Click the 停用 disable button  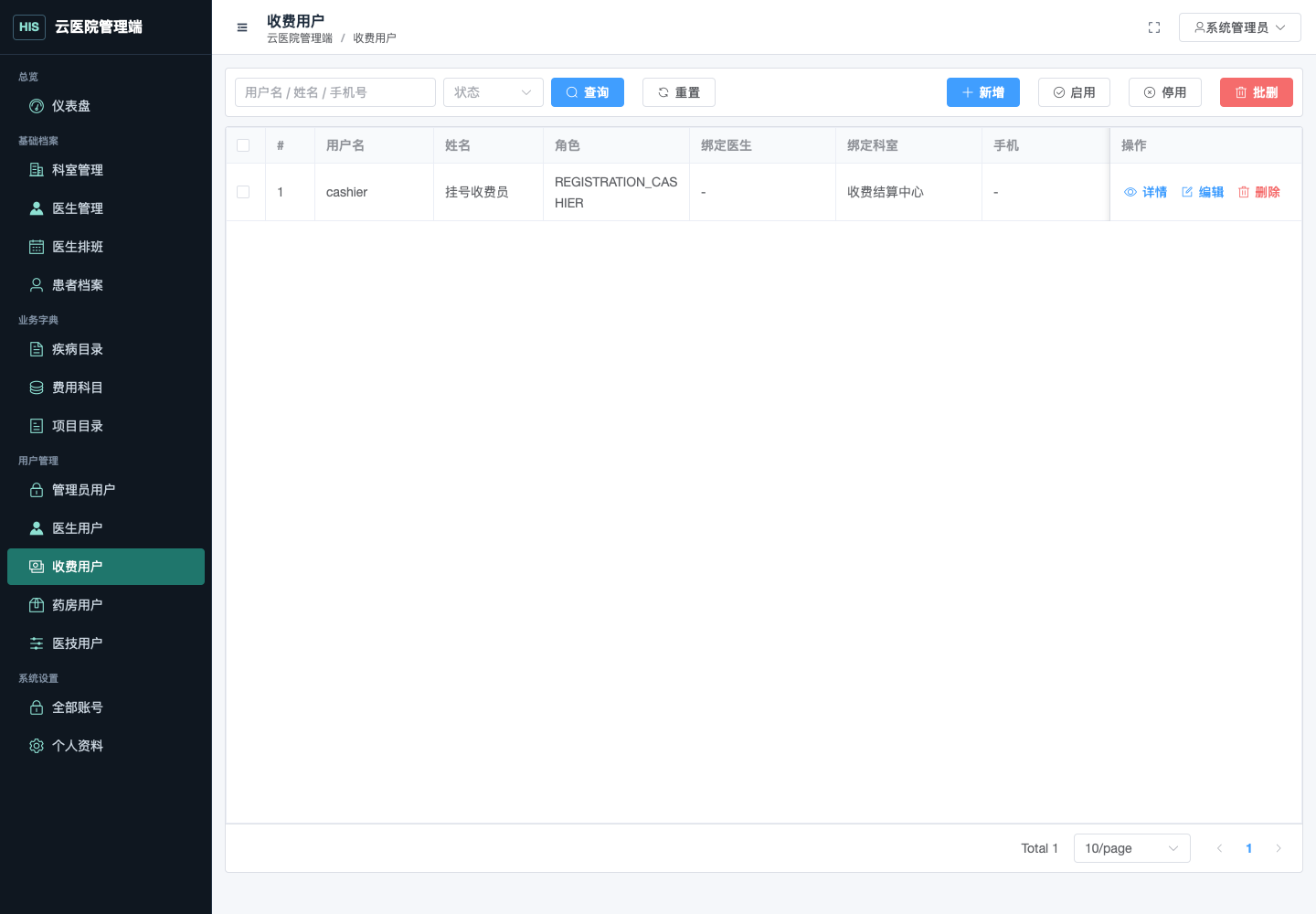(x=1165, y=92)
